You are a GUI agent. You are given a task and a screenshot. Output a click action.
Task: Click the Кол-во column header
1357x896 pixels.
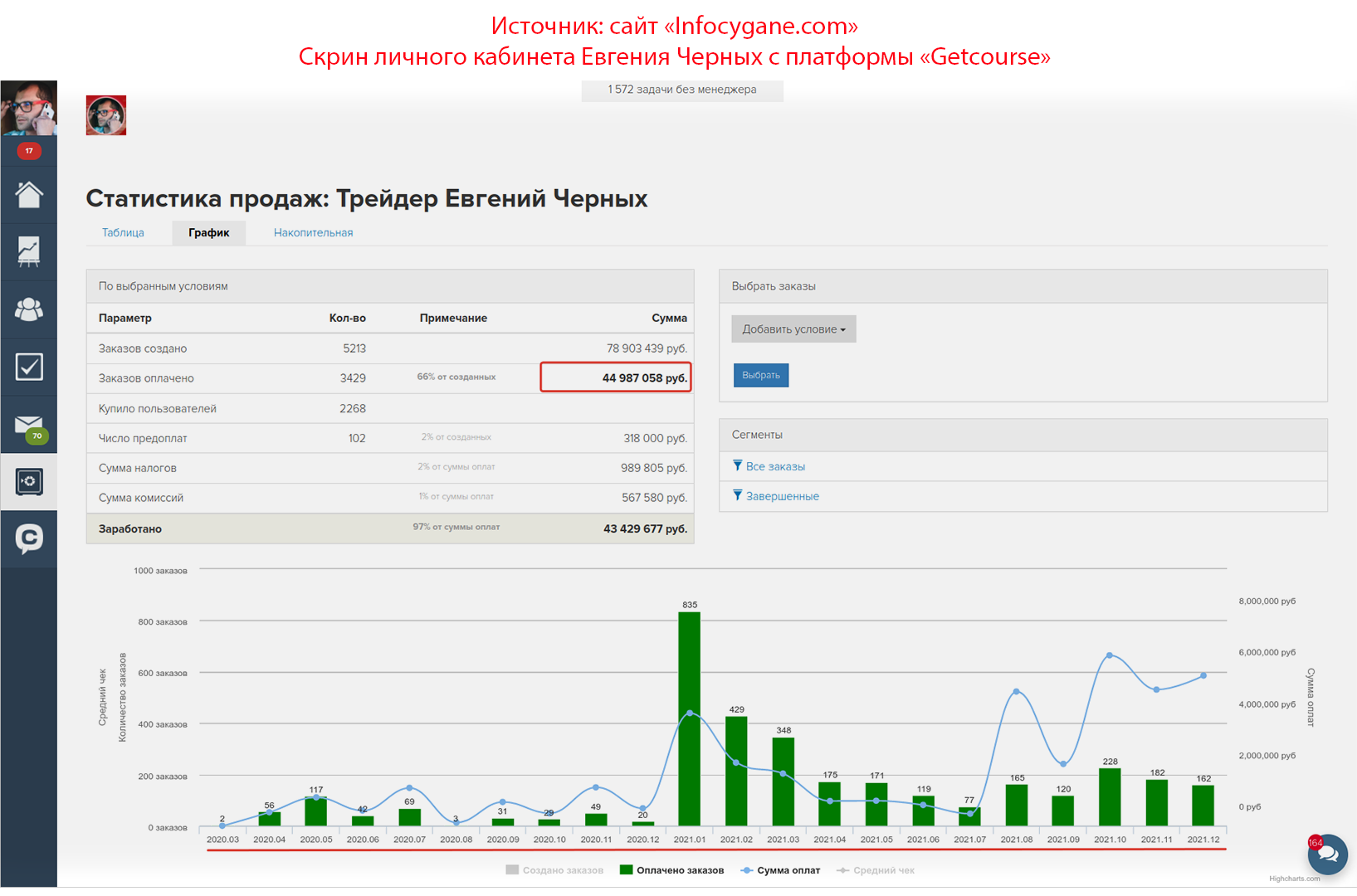[347, 318]
